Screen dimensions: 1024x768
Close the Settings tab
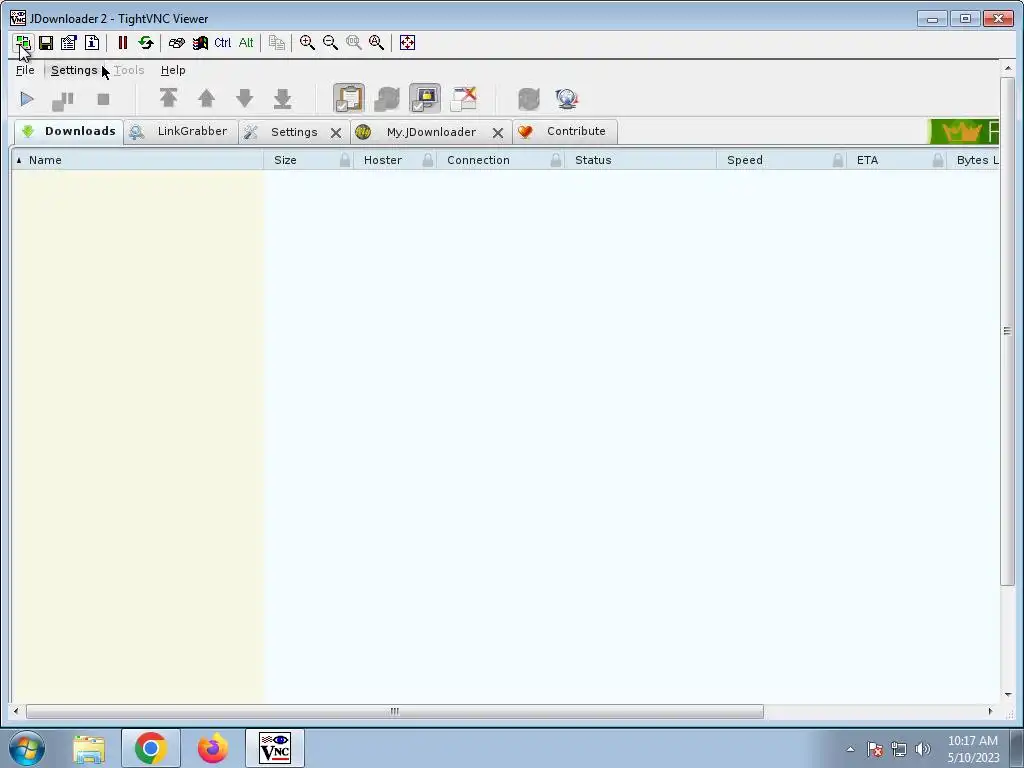coord(336,133)
